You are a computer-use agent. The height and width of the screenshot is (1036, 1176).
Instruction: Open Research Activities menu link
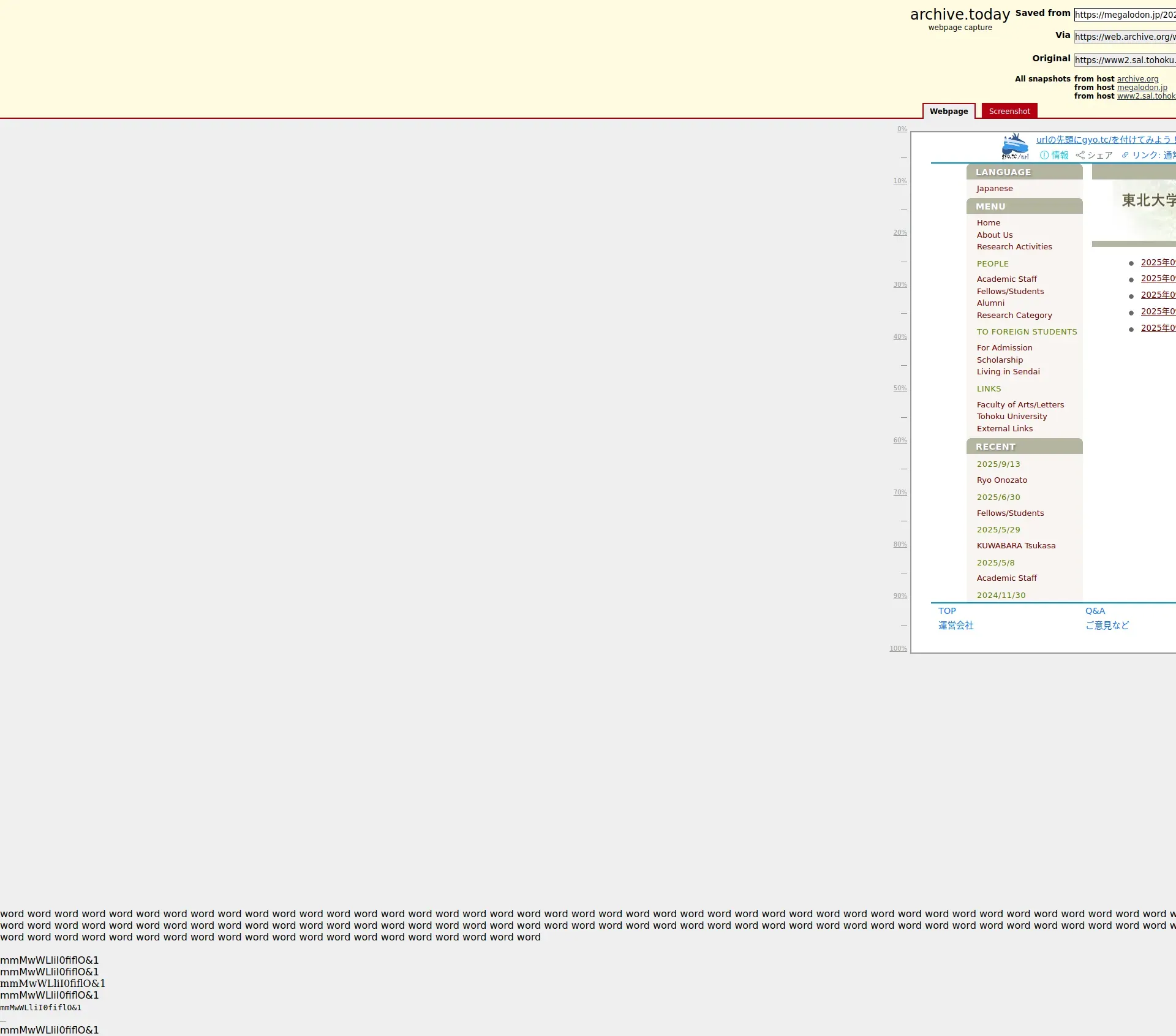(x=1014, y=247)
